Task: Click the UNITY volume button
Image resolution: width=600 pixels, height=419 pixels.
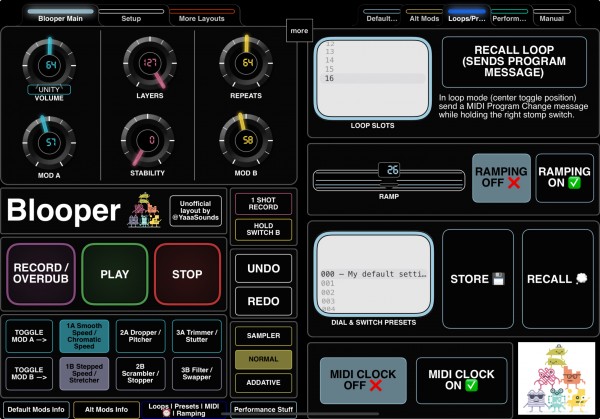Action: [49, 90]
